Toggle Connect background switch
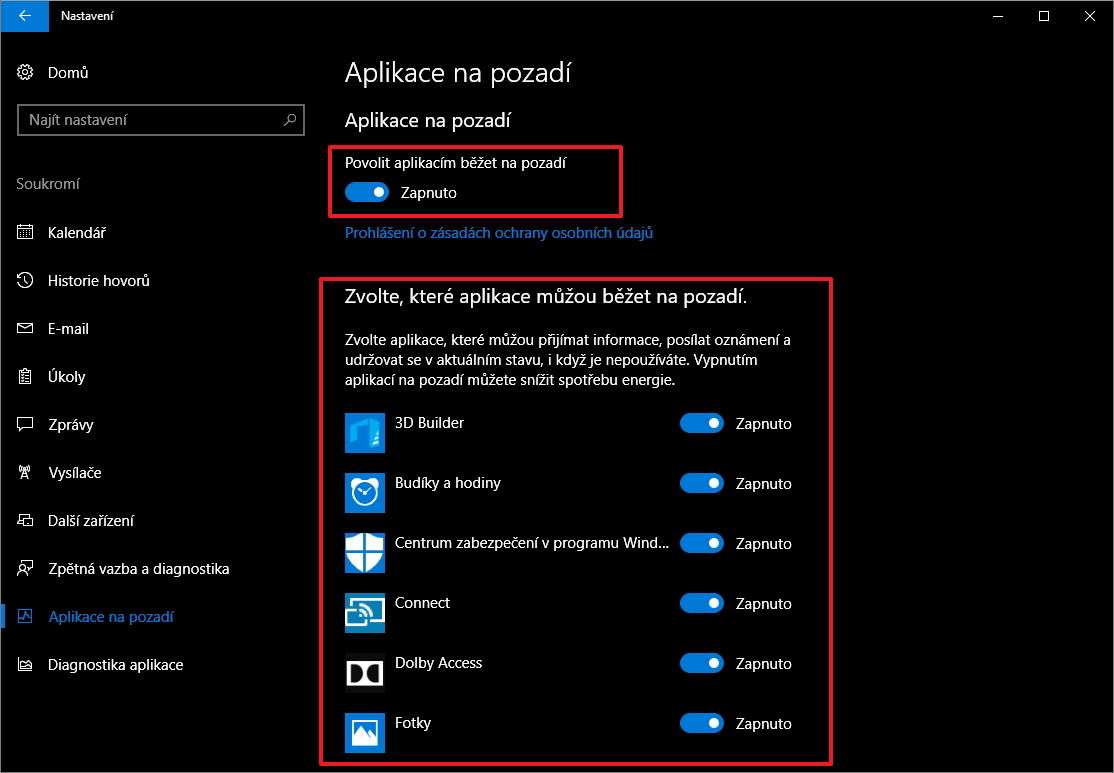1114x773 pixels. (701, 604)
